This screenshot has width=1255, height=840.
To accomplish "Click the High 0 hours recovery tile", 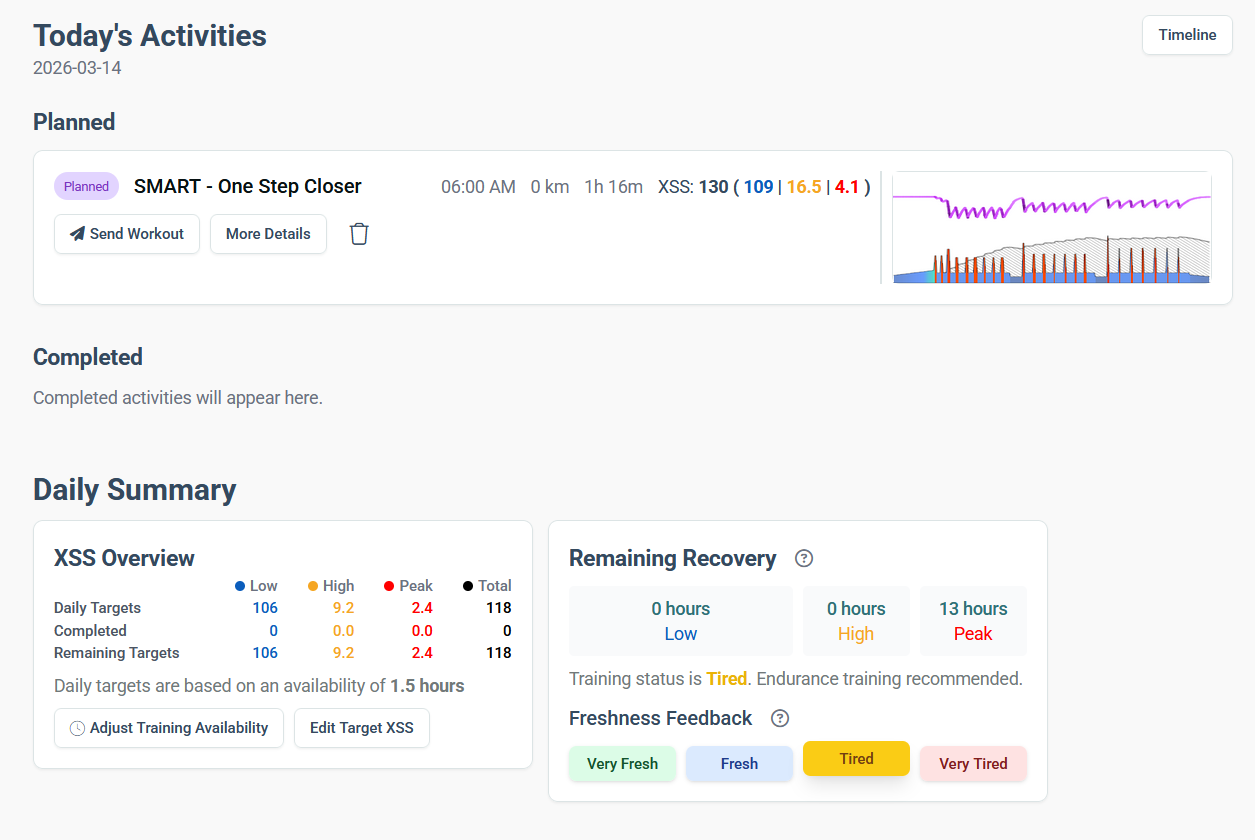I will [x=856, y=621].
